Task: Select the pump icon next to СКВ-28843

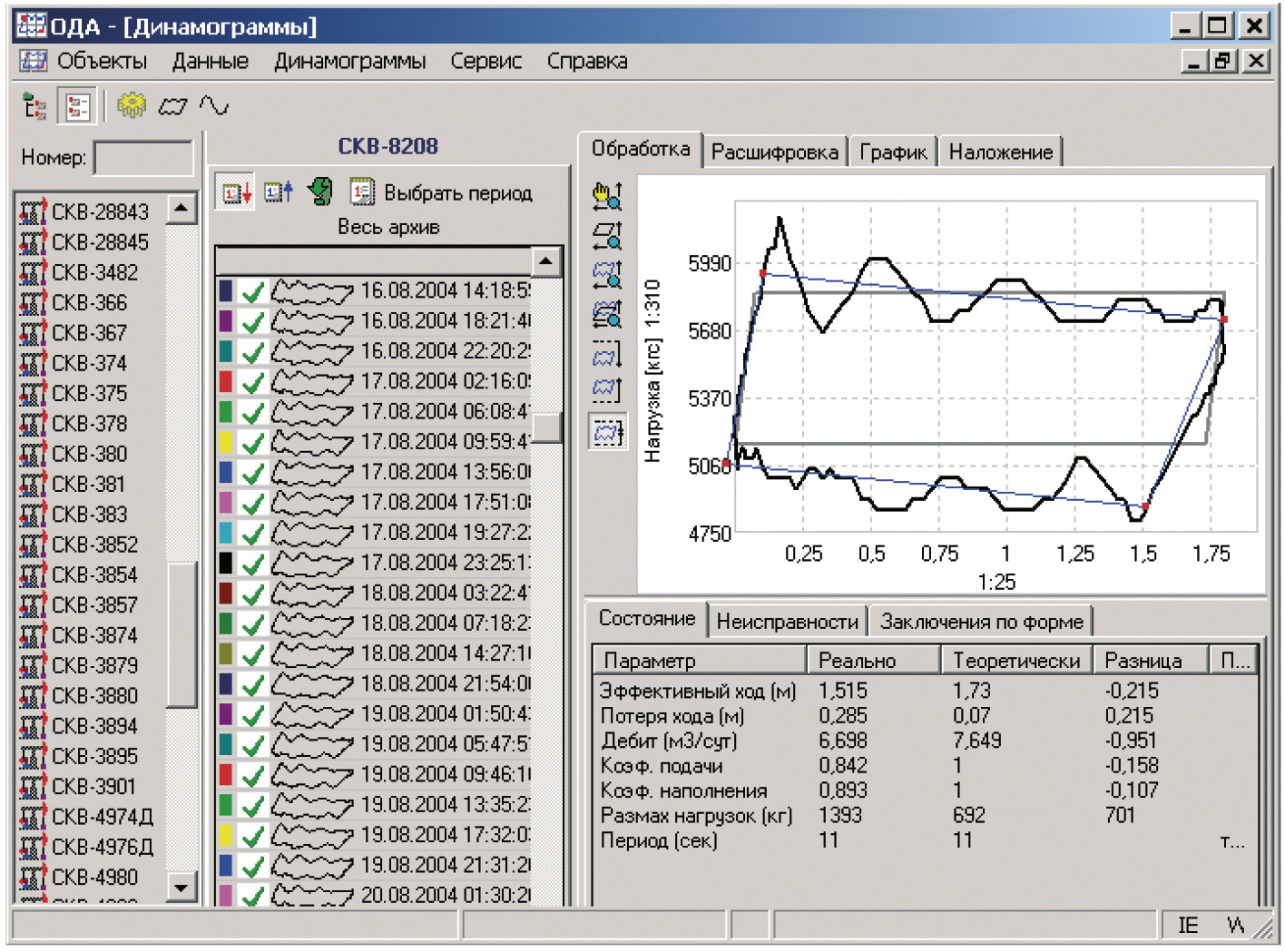Action: tap(33, 211)
